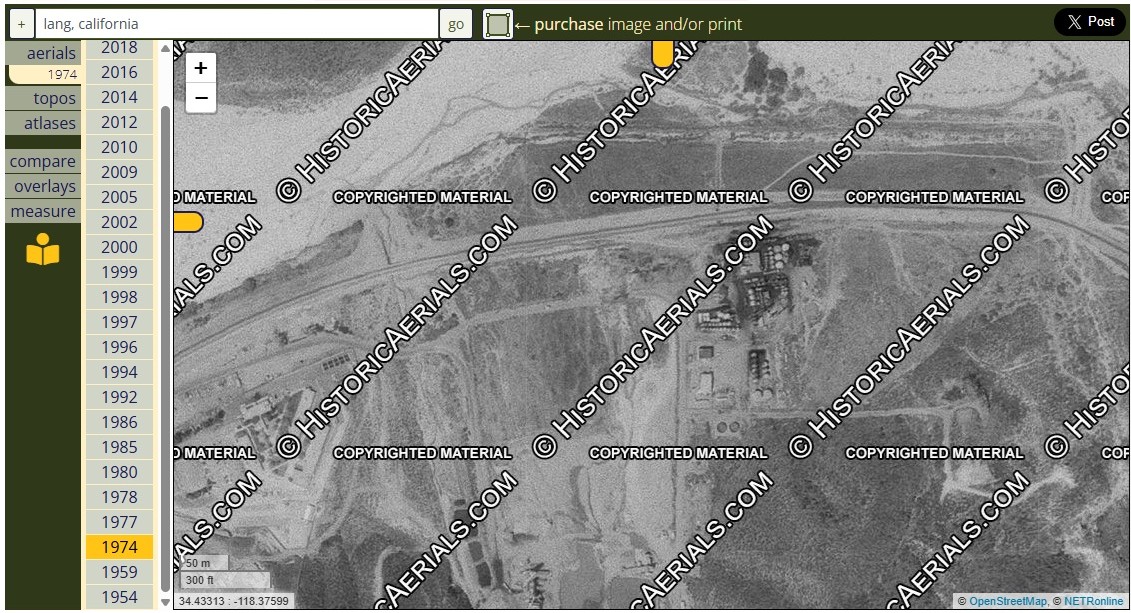
Task: Zoom in on the aerial map
Action: tap(201, 68)
